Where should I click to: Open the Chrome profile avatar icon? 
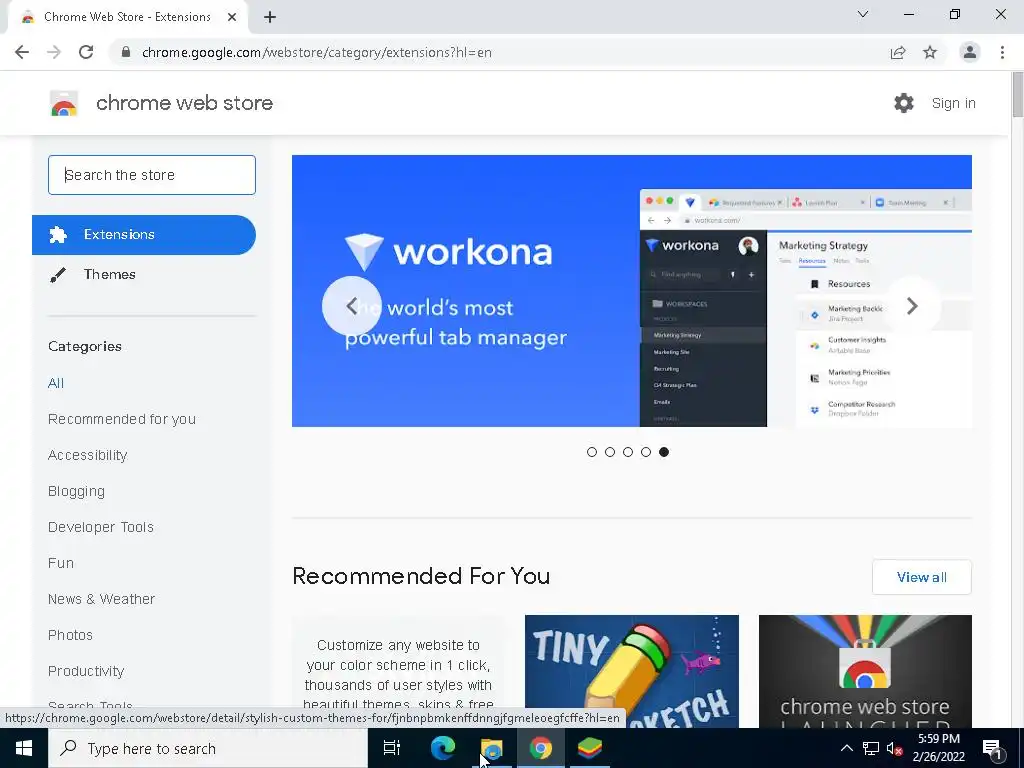(970, 52)
